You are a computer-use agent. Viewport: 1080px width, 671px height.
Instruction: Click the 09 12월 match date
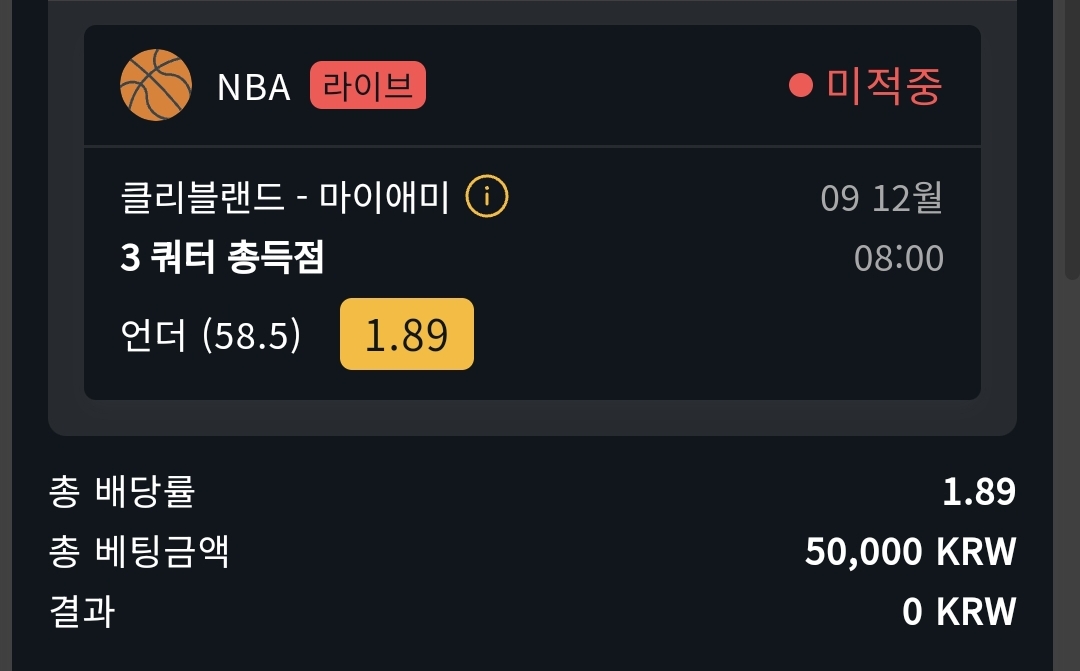pyautogui.click(x=882, y=198)
